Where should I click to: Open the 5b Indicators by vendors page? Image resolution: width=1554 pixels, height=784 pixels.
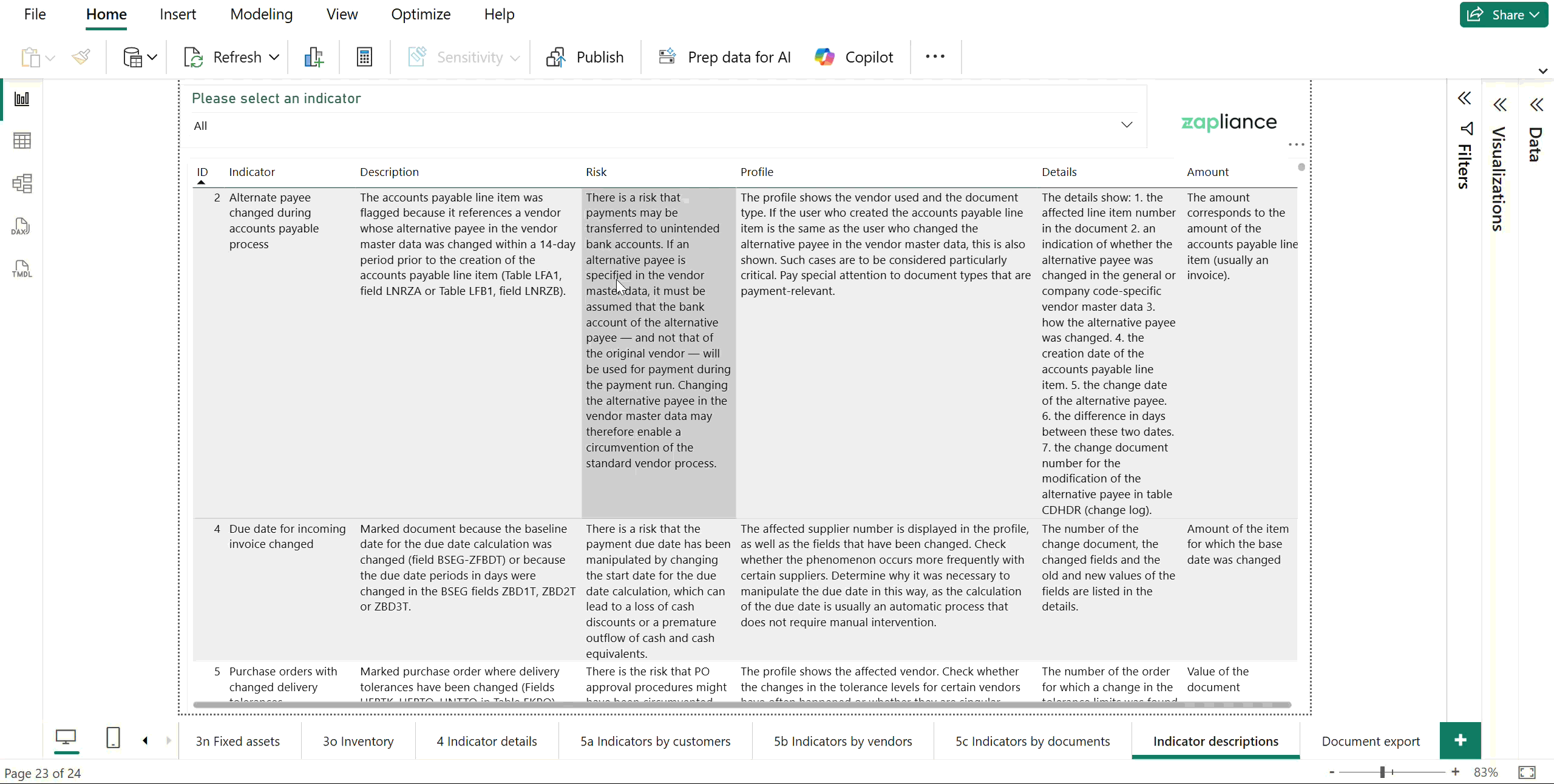843,741
